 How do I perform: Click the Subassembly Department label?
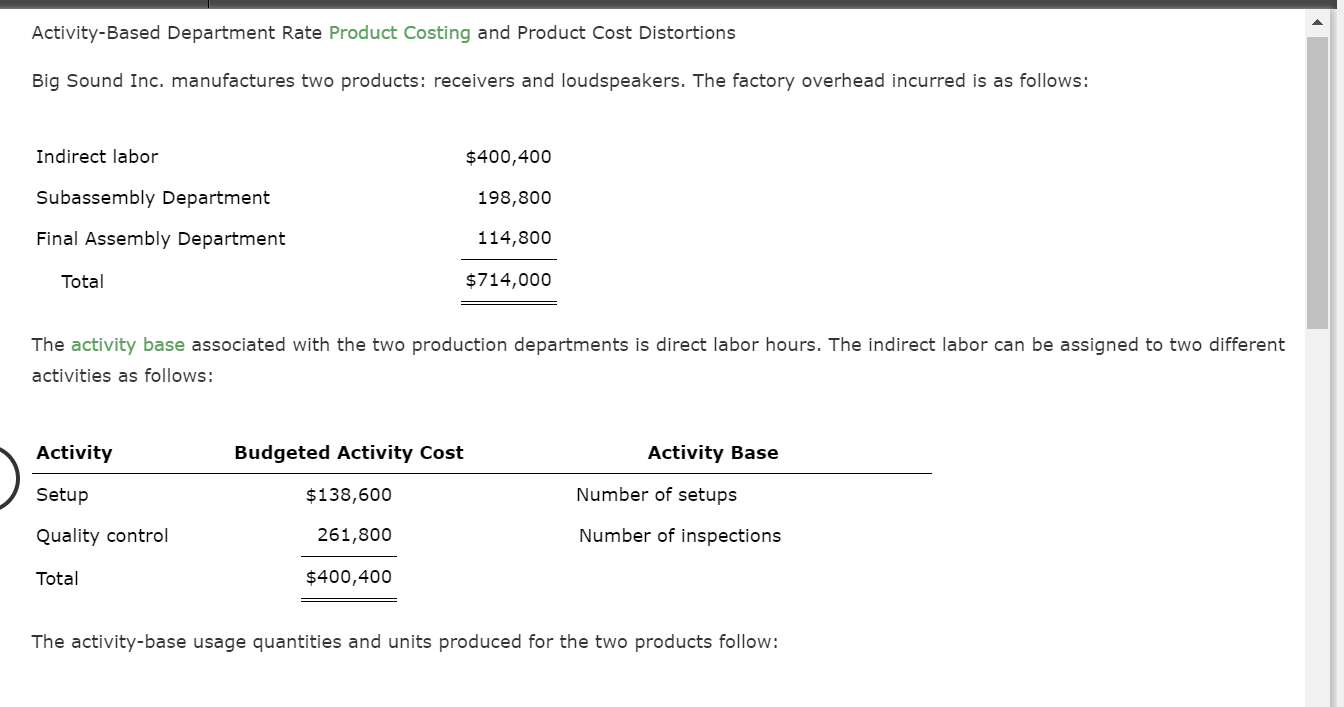click(x=152, y=197)
